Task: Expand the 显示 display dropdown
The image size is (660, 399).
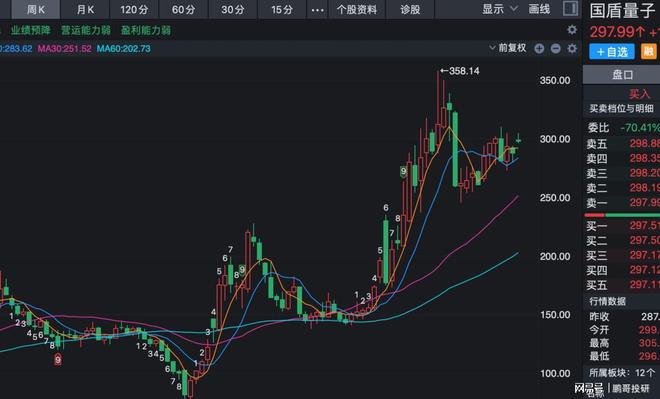Action: point(500,9)
